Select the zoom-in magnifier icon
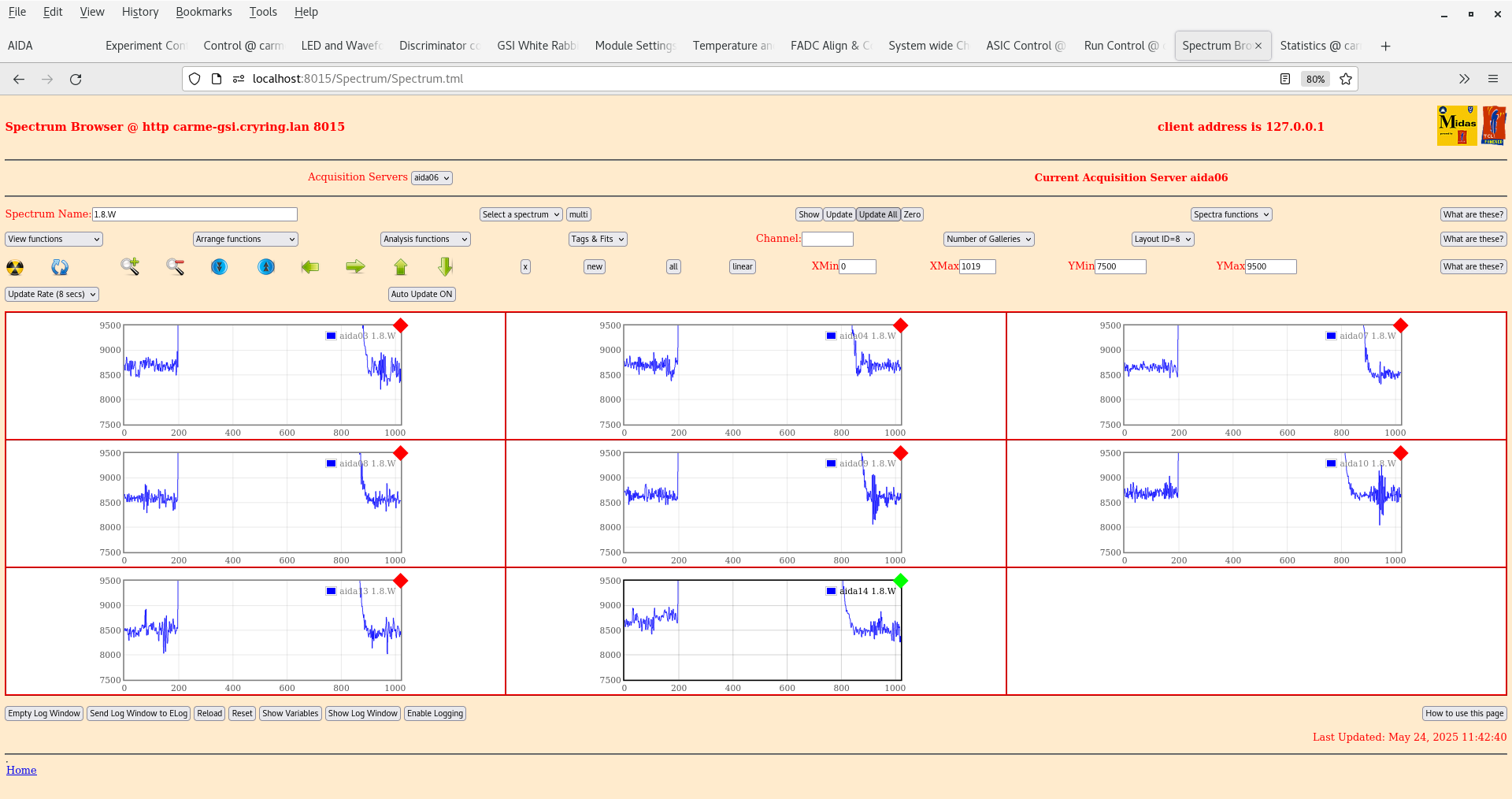1512x799 pixels. click(130, 267)
